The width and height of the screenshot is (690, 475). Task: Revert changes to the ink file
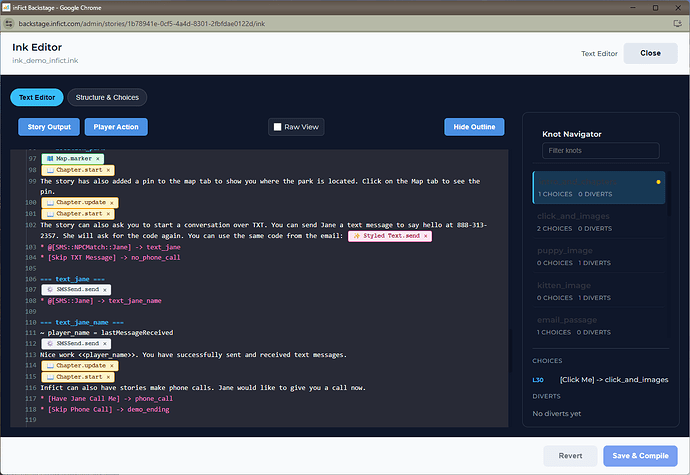(570, 456)
